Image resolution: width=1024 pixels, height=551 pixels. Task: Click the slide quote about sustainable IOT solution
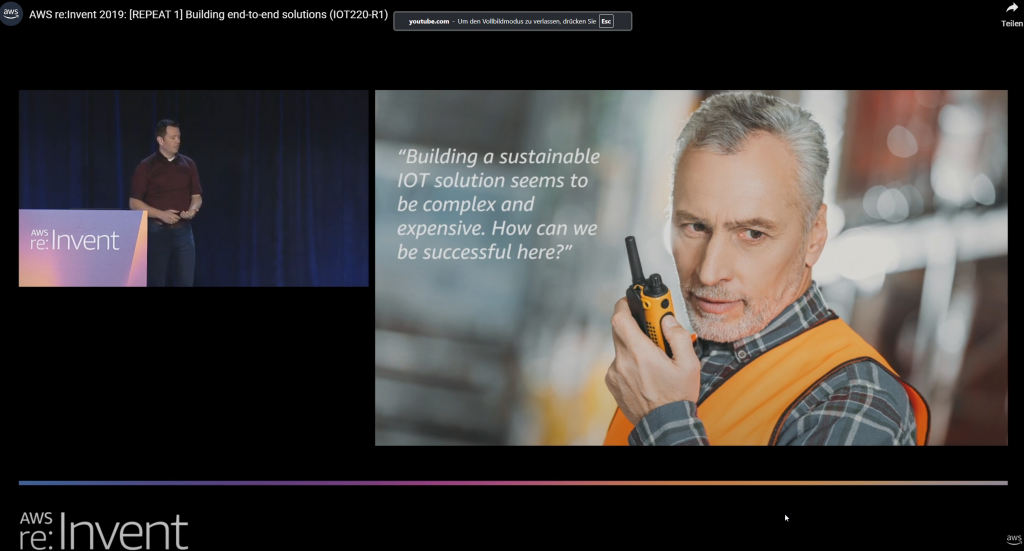(x=498, y=204)
